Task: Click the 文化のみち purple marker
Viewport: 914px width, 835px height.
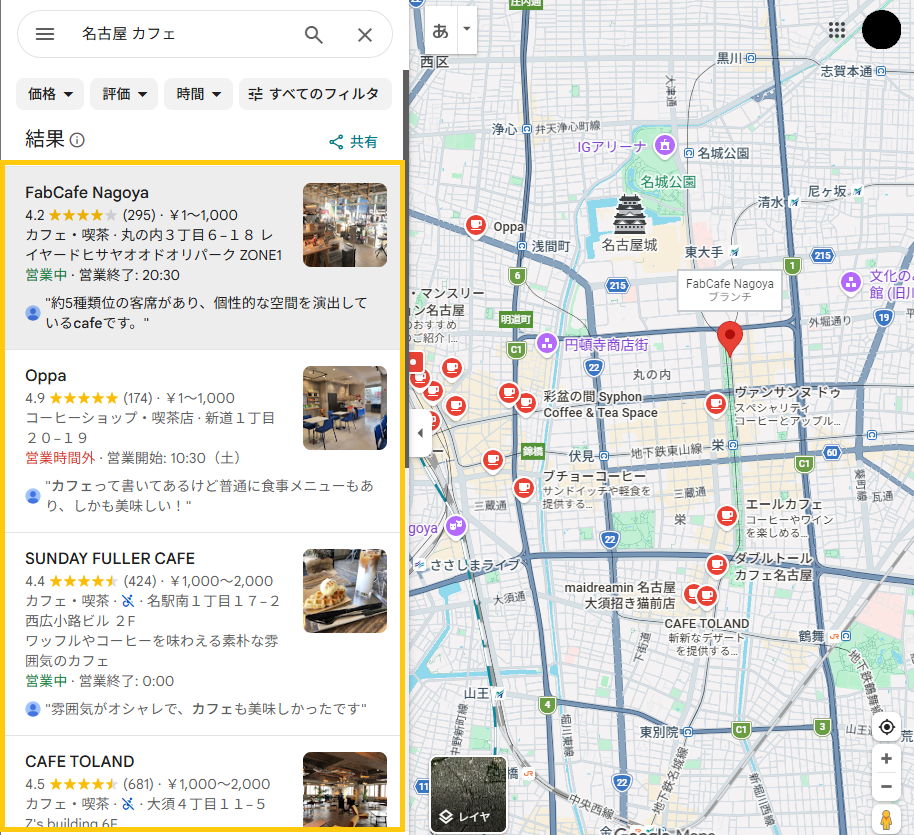Action: point(851,282)
